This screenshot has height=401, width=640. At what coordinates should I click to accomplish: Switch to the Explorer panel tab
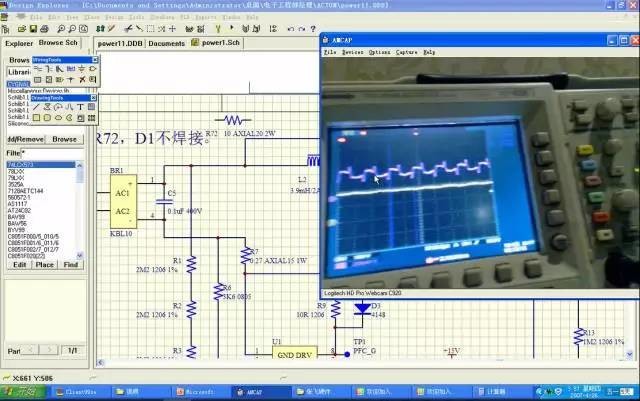point(18,43)
